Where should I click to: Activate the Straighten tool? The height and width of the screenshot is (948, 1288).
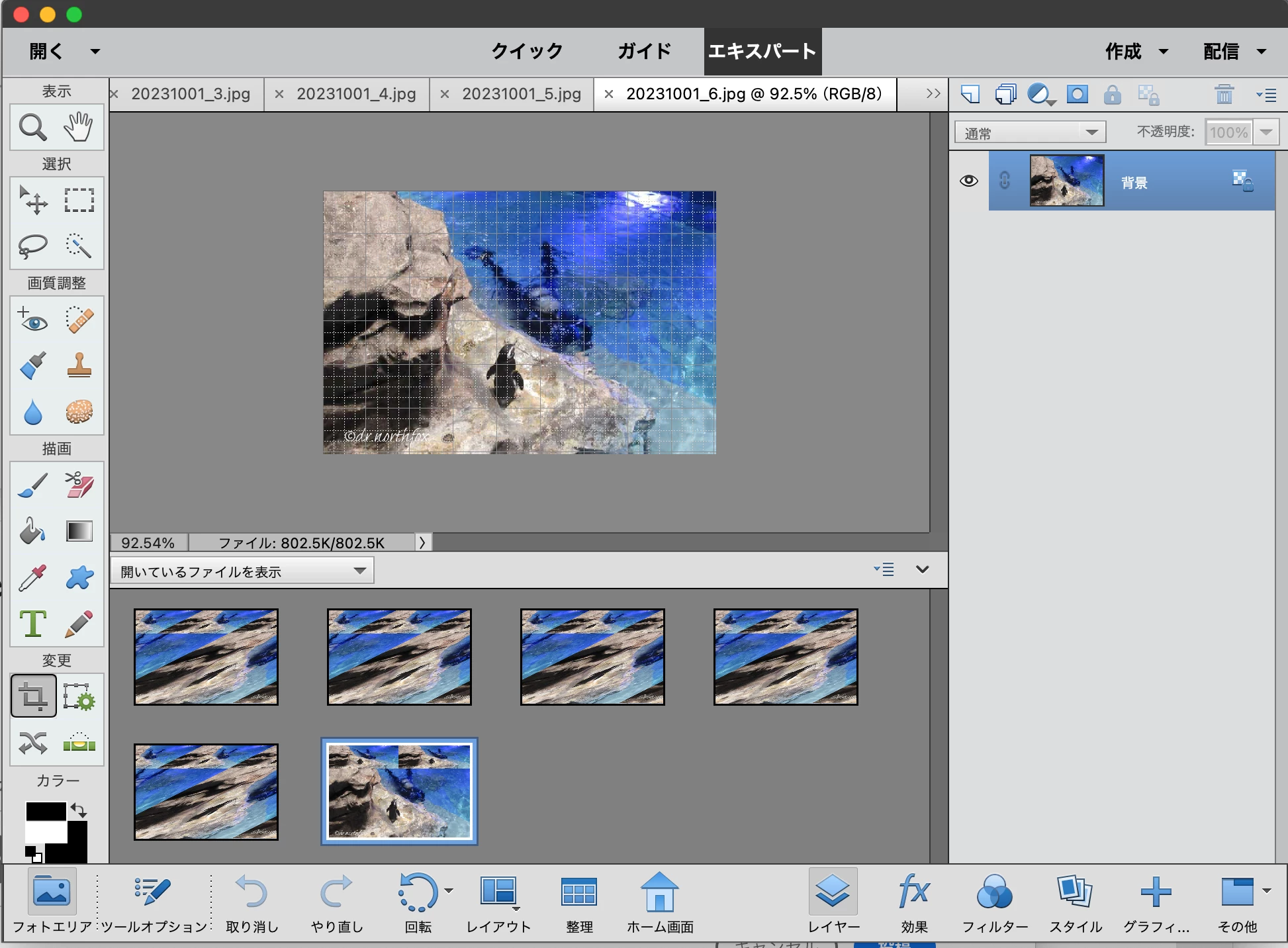click(x=79, y=743)
